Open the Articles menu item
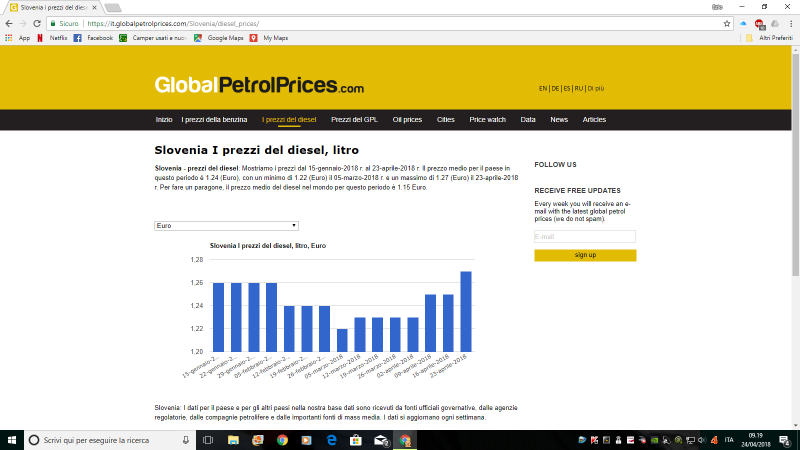The width and height of the screenshot is (800, 450). pos(594,119)
